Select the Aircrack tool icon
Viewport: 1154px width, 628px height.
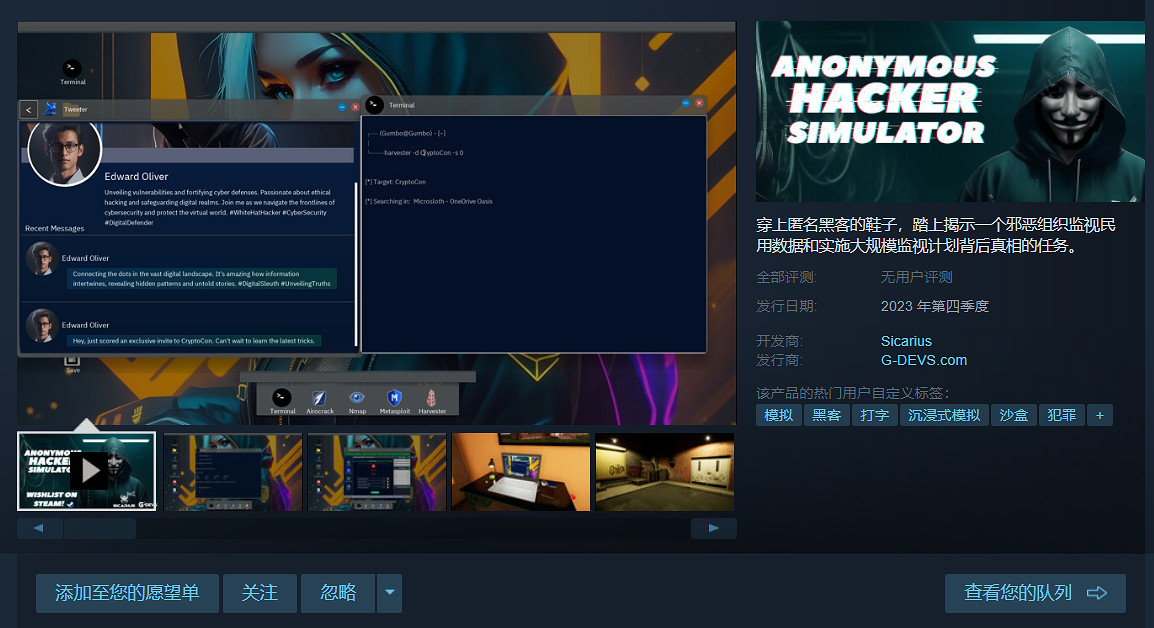coord(319,399)
